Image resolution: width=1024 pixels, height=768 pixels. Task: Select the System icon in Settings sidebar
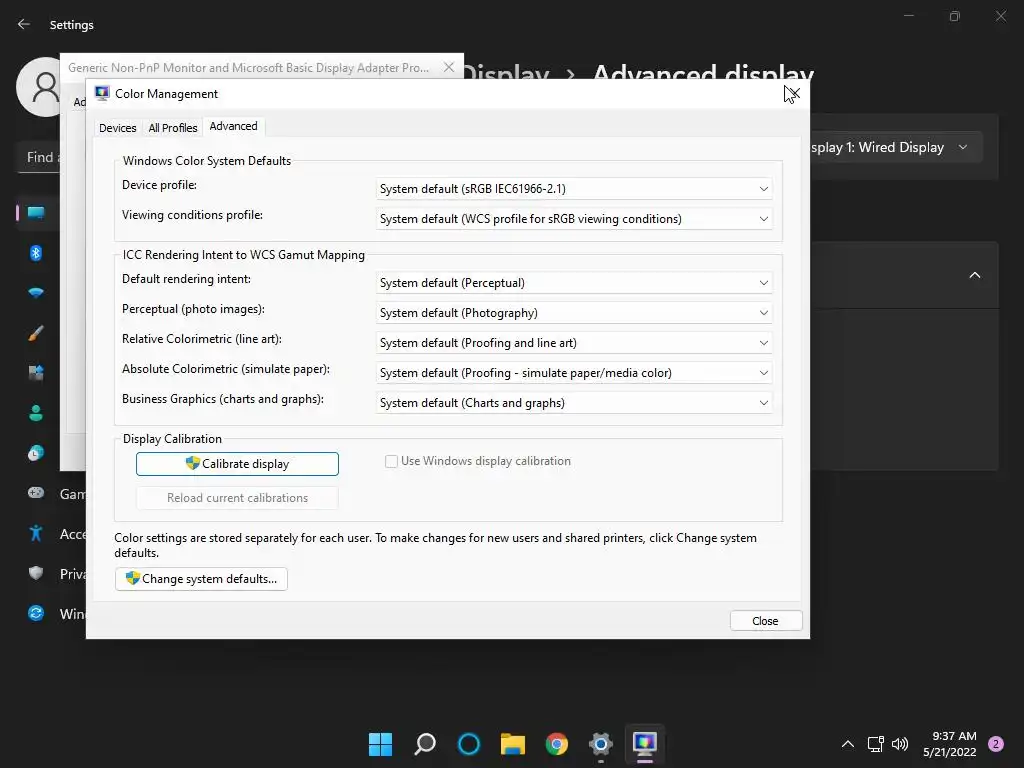coord(36,213)
